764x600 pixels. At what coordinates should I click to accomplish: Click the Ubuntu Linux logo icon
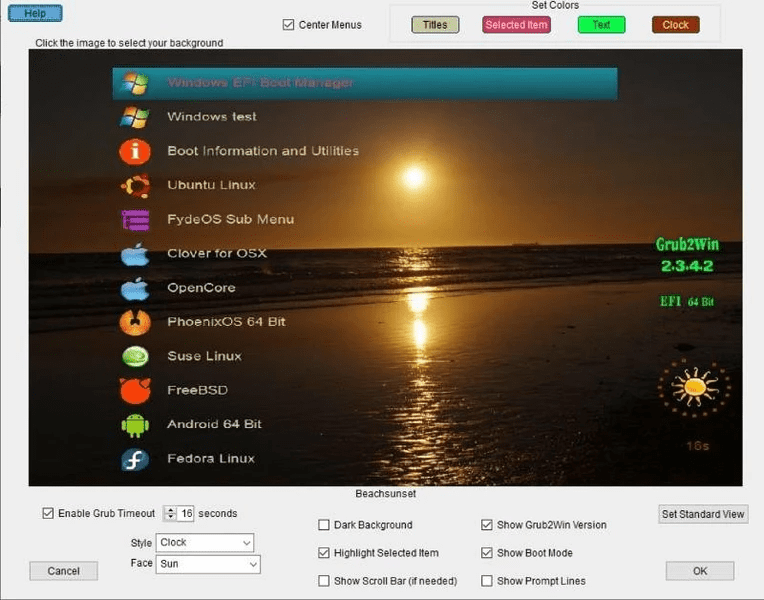[135, 186]
